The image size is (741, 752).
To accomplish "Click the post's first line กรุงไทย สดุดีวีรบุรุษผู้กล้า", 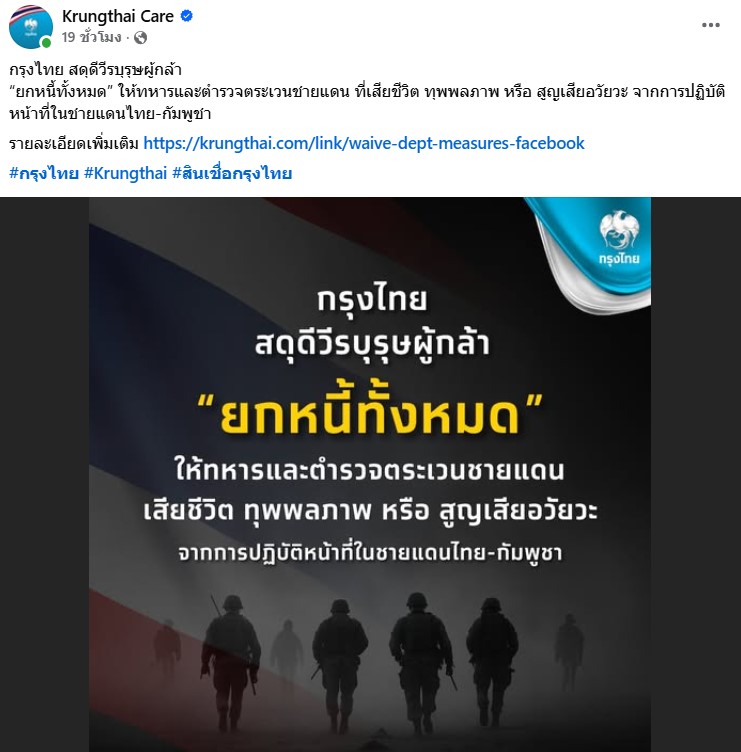I will pos(95,70).
